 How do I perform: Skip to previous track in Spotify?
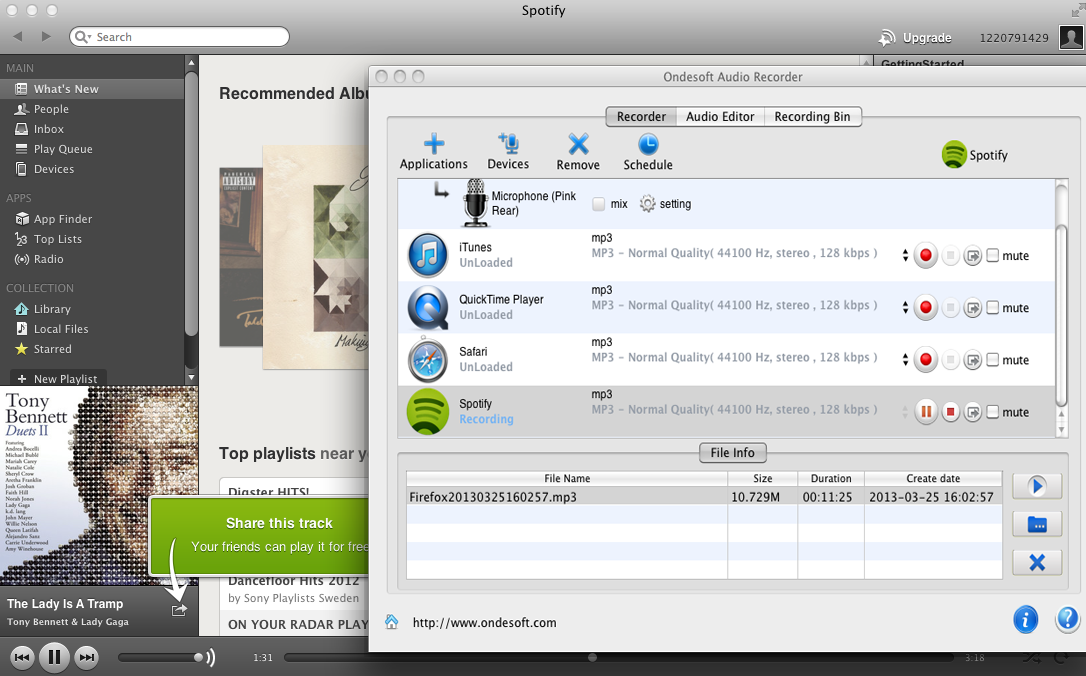click(x=21, y=657)
